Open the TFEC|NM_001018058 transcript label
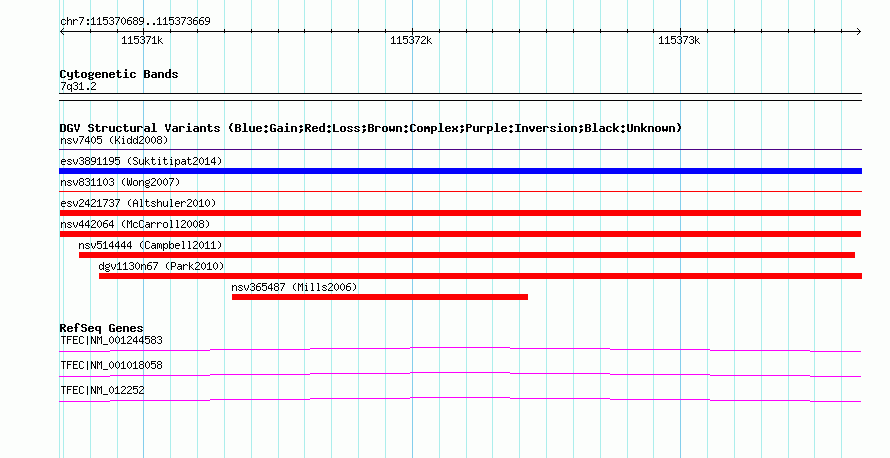890x458 pixels. coord(111,365)
